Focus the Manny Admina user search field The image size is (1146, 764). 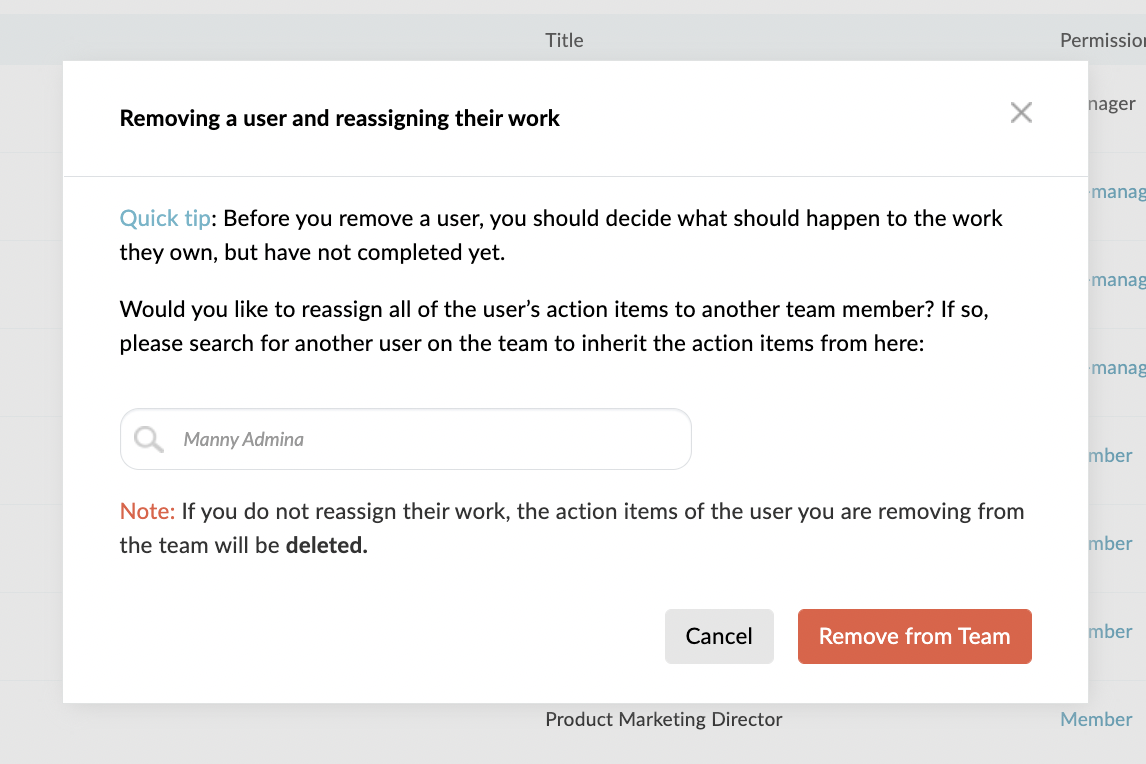[x=406, y=439]
